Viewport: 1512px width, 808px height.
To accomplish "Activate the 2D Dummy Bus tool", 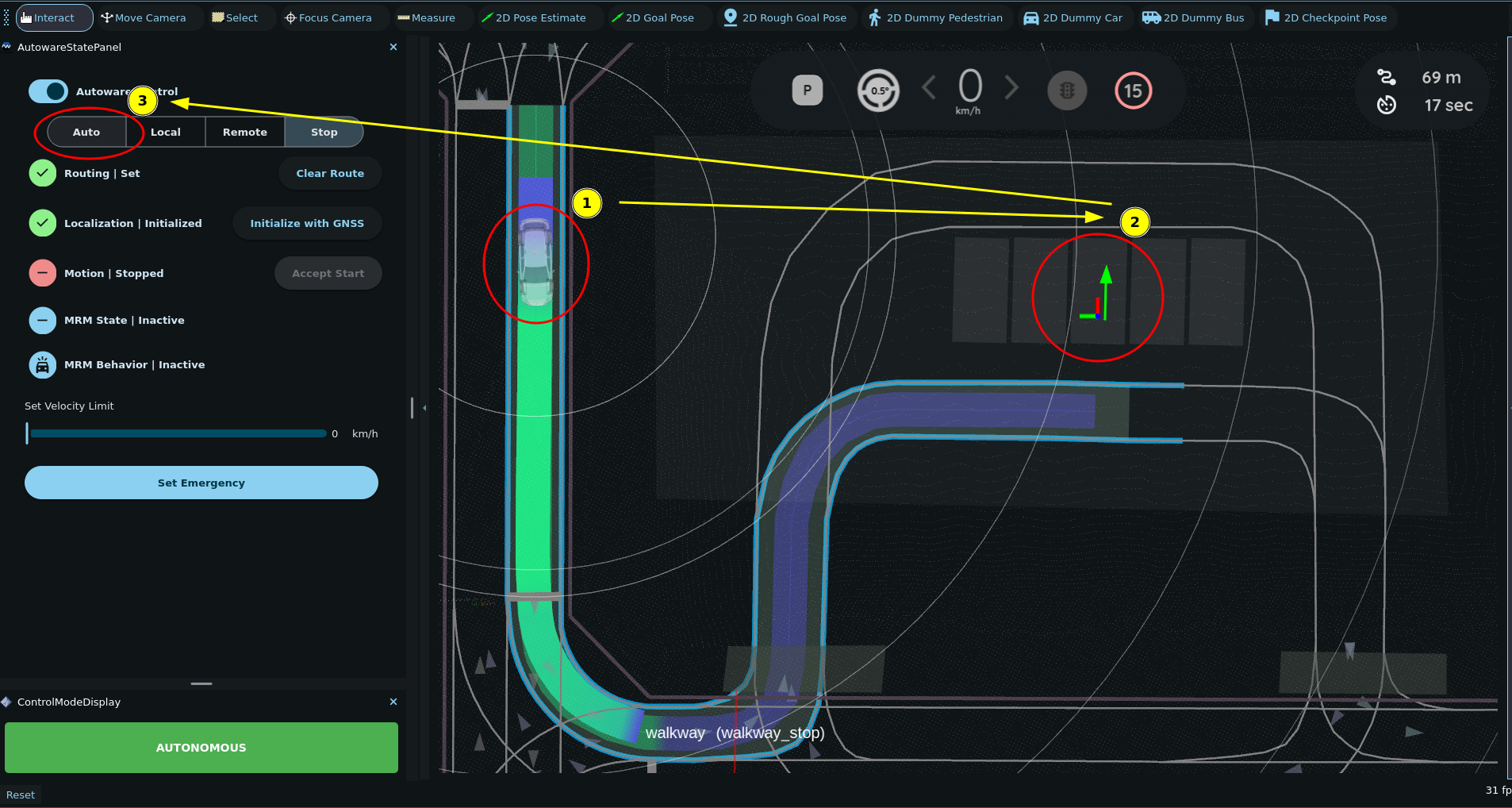I will click(x=1193, y=17).
